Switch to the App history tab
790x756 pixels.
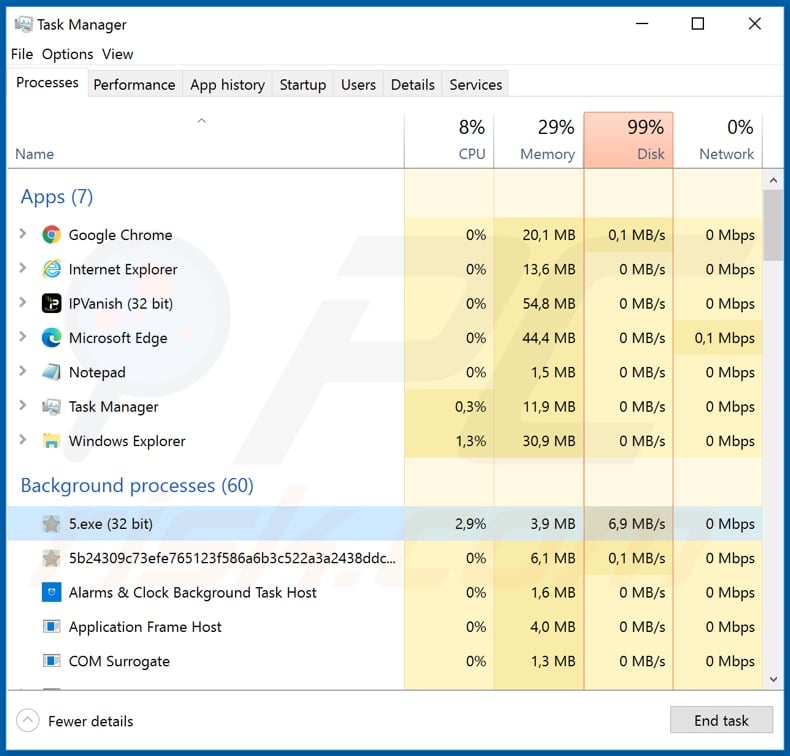pyautogui.click(x=227, y=84)
